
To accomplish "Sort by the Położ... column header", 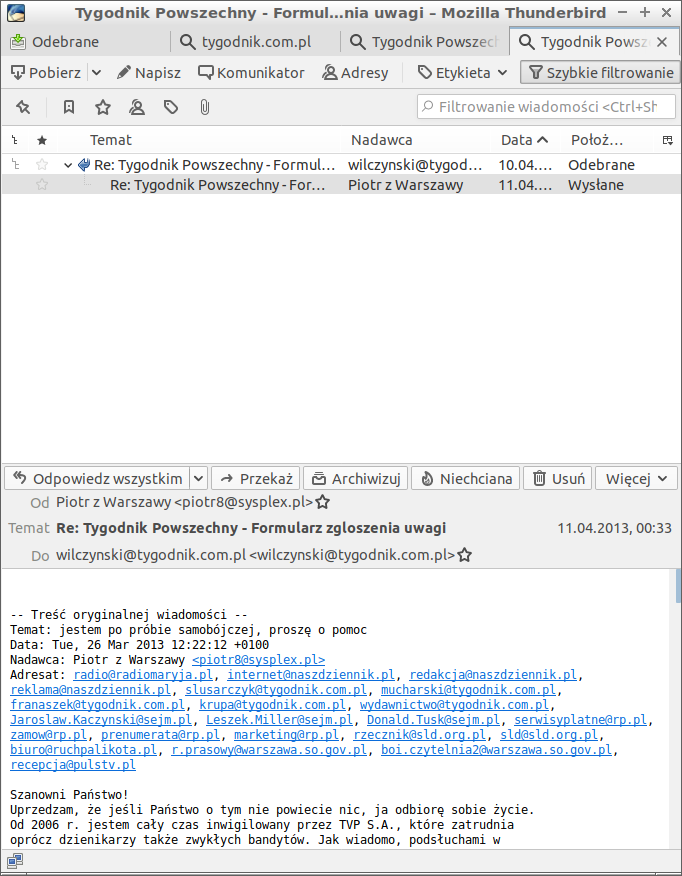I will (608, 140).
